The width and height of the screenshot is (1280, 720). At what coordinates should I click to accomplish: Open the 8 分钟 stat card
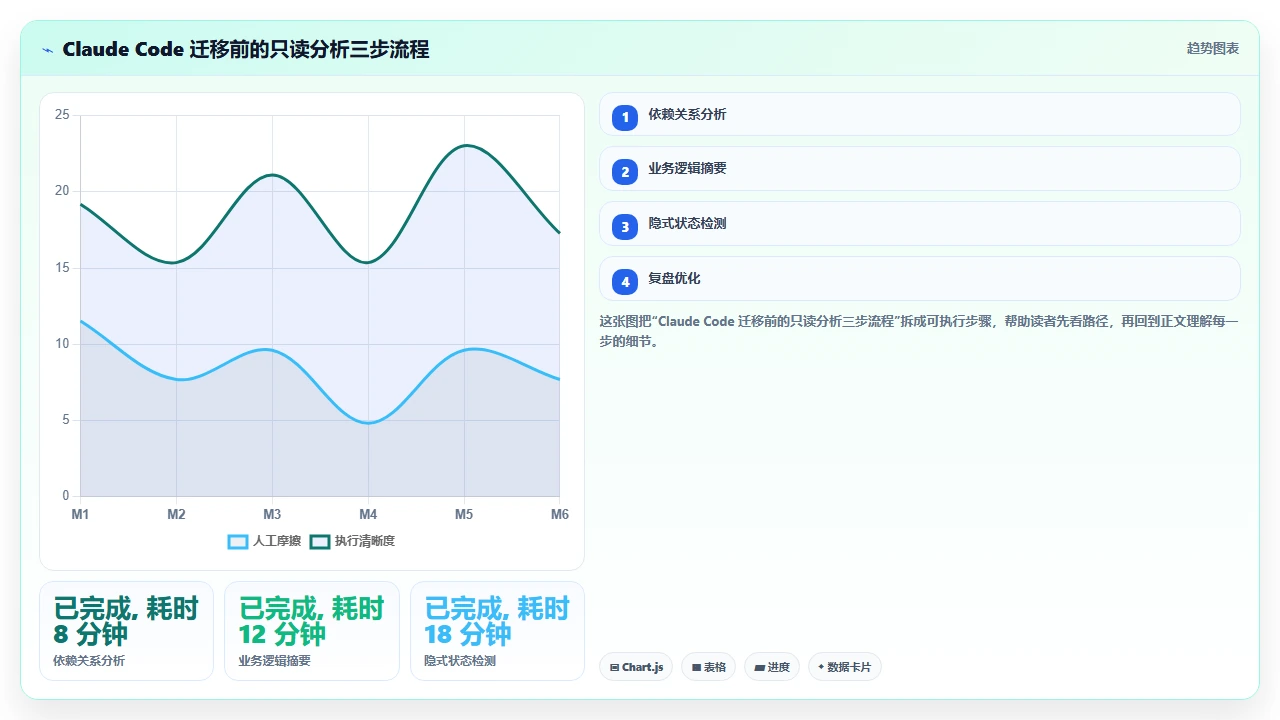click(x=126, y=631)
